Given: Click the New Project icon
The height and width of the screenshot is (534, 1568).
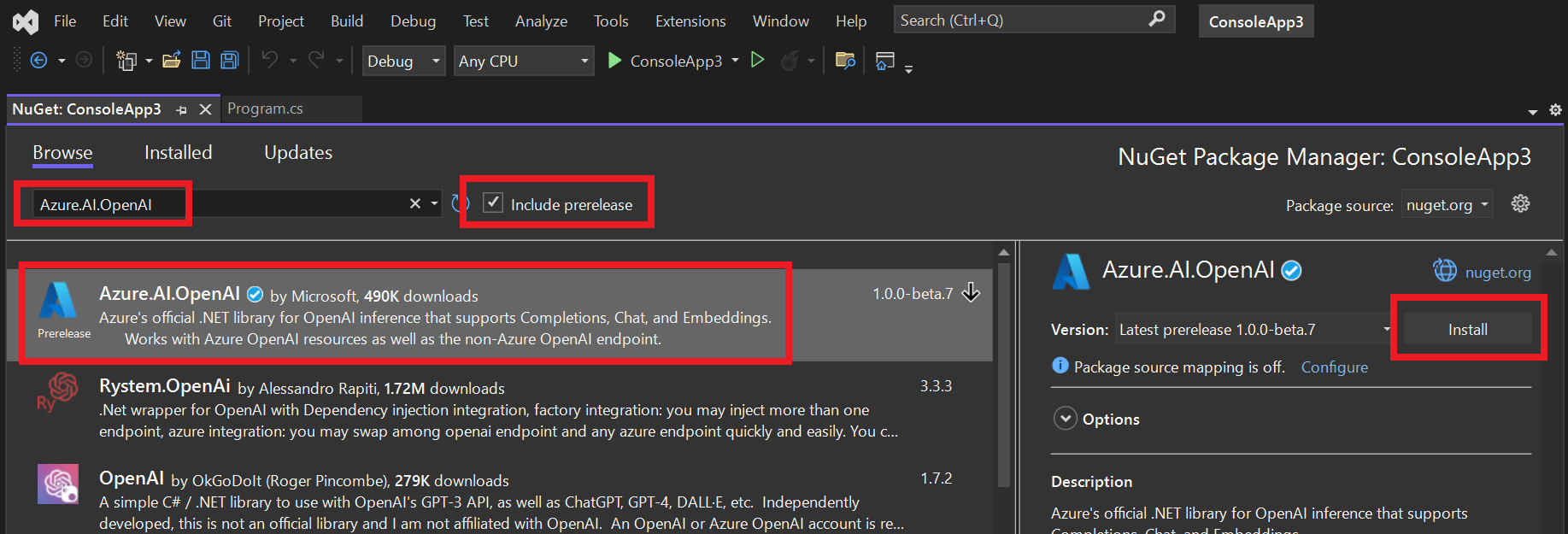Looking at the screenshot, I should [126, 60].
